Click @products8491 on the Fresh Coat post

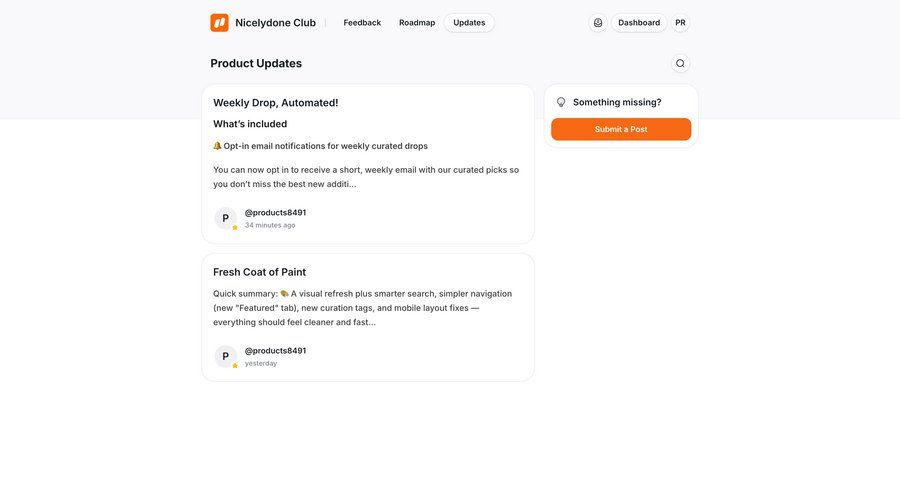(x=275, y=351)
